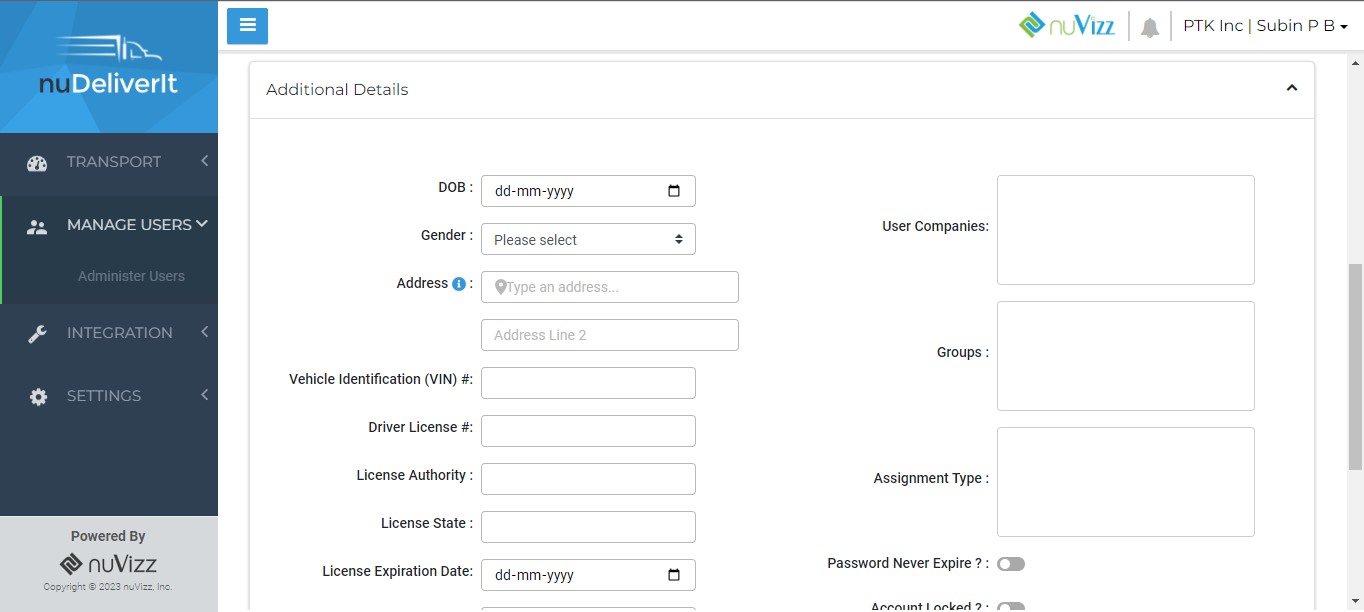The width and height of the screenshot is (1364, 612).
Task: Click the nuDeliverIt truck logo
Action: pos(108,66)
